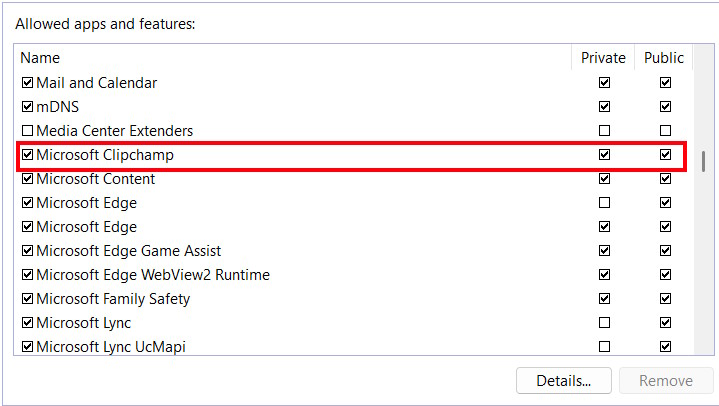This screenshot has height=406, width=719.
Task: Click the Private column header
Action: pyautogui.click(x=603, y=58)
